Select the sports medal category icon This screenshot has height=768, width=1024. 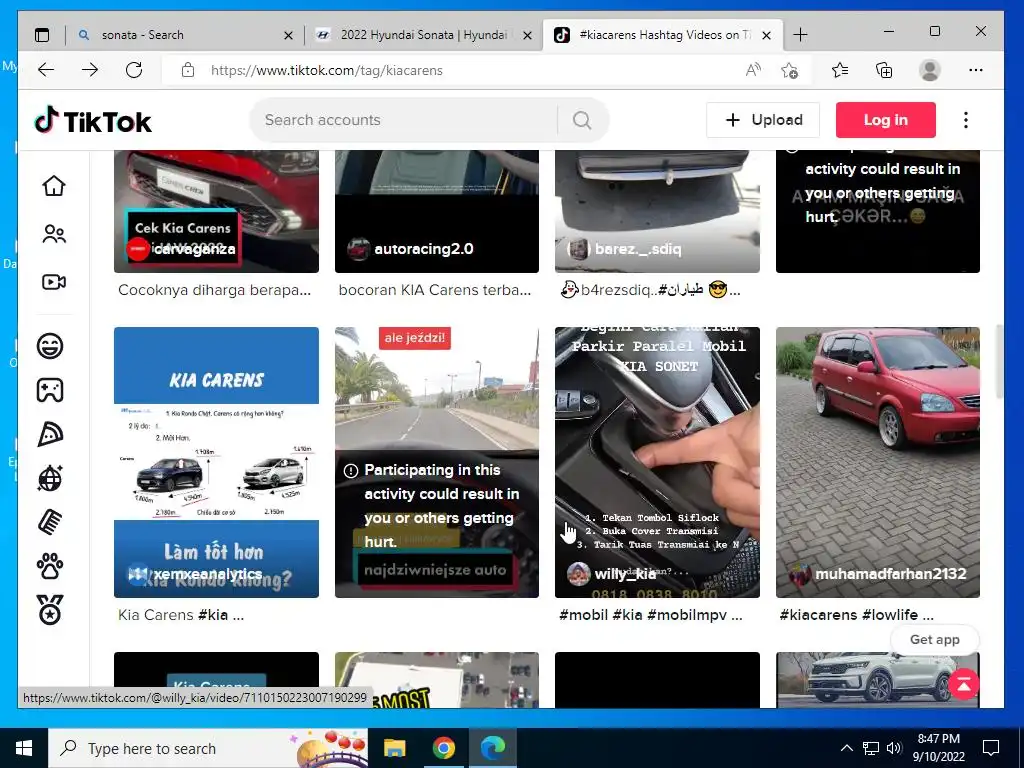[50, 610]
